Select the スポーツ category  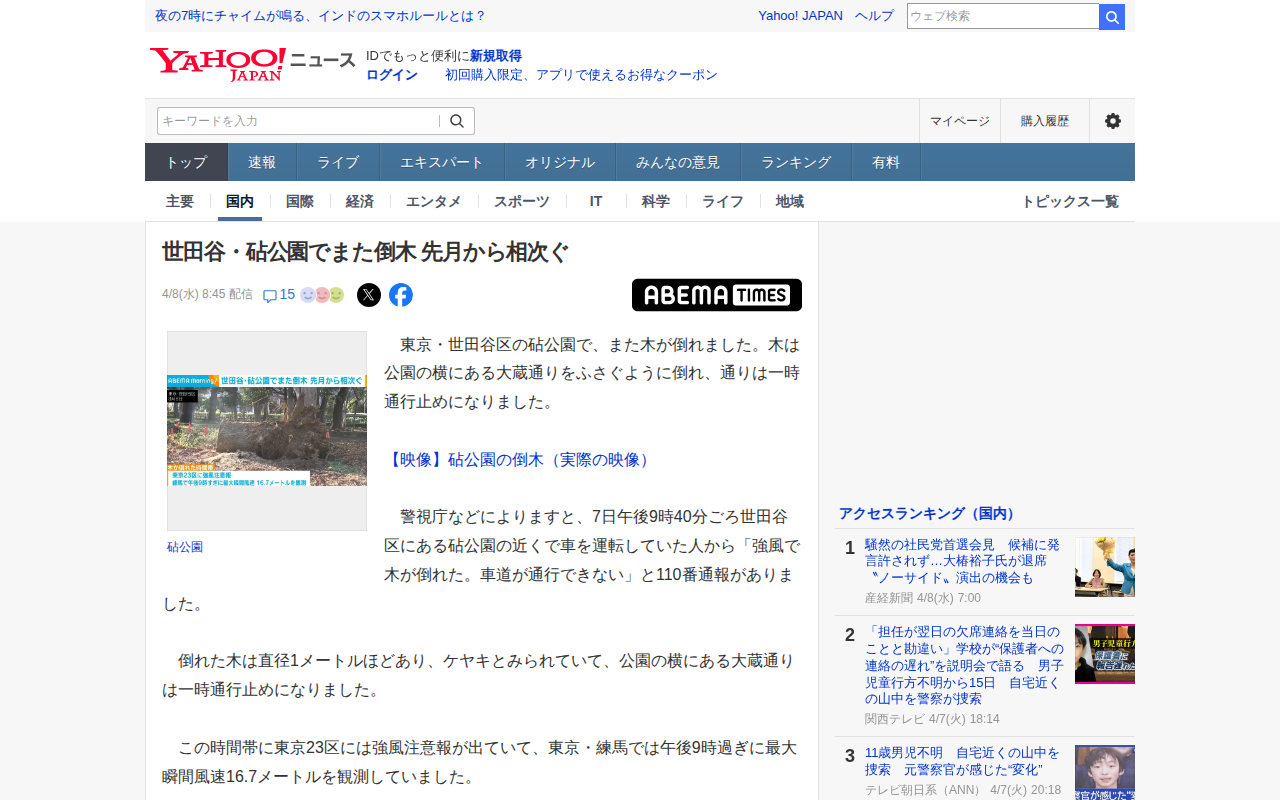click(x=522, y=201)
